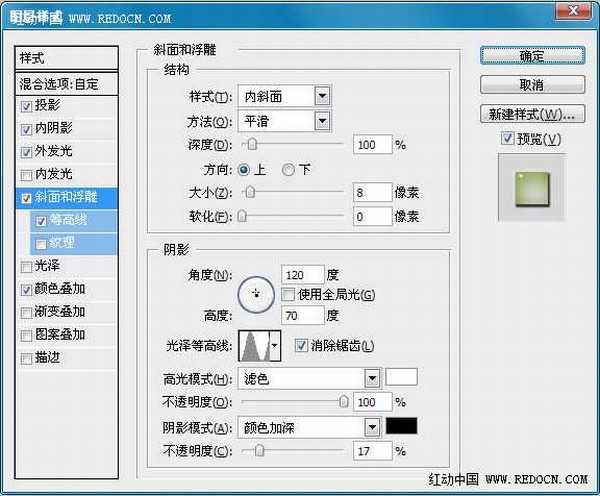Click the 确定 OK button
Viewport: 600px width, 496px height.
click(531, 56)
